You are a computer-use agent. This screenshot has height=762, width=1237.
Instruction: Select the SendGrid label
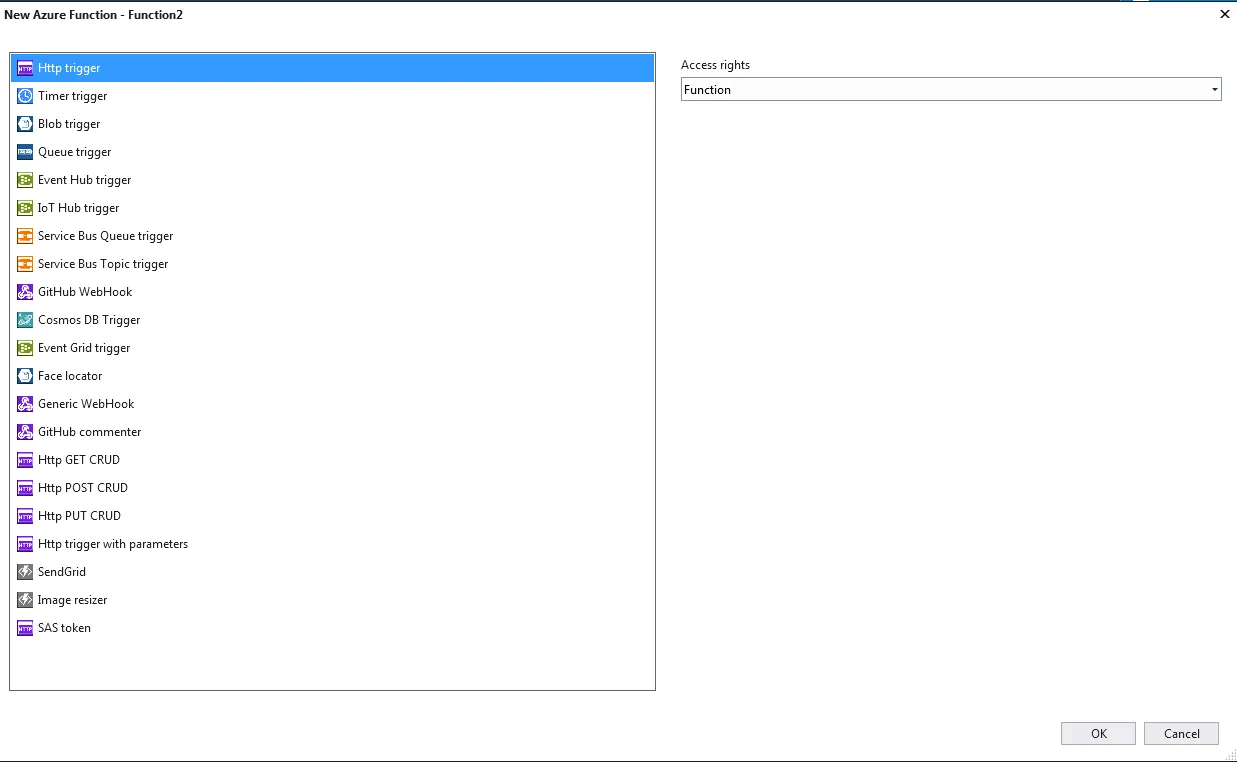coord(62,572)
